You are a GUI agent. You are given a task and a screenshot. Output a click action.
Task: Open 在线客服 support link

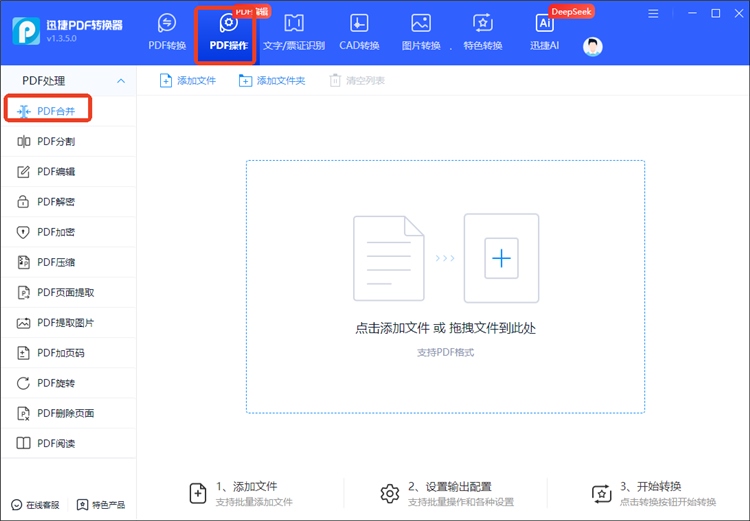pyautogui.click(x=35, y=505)
